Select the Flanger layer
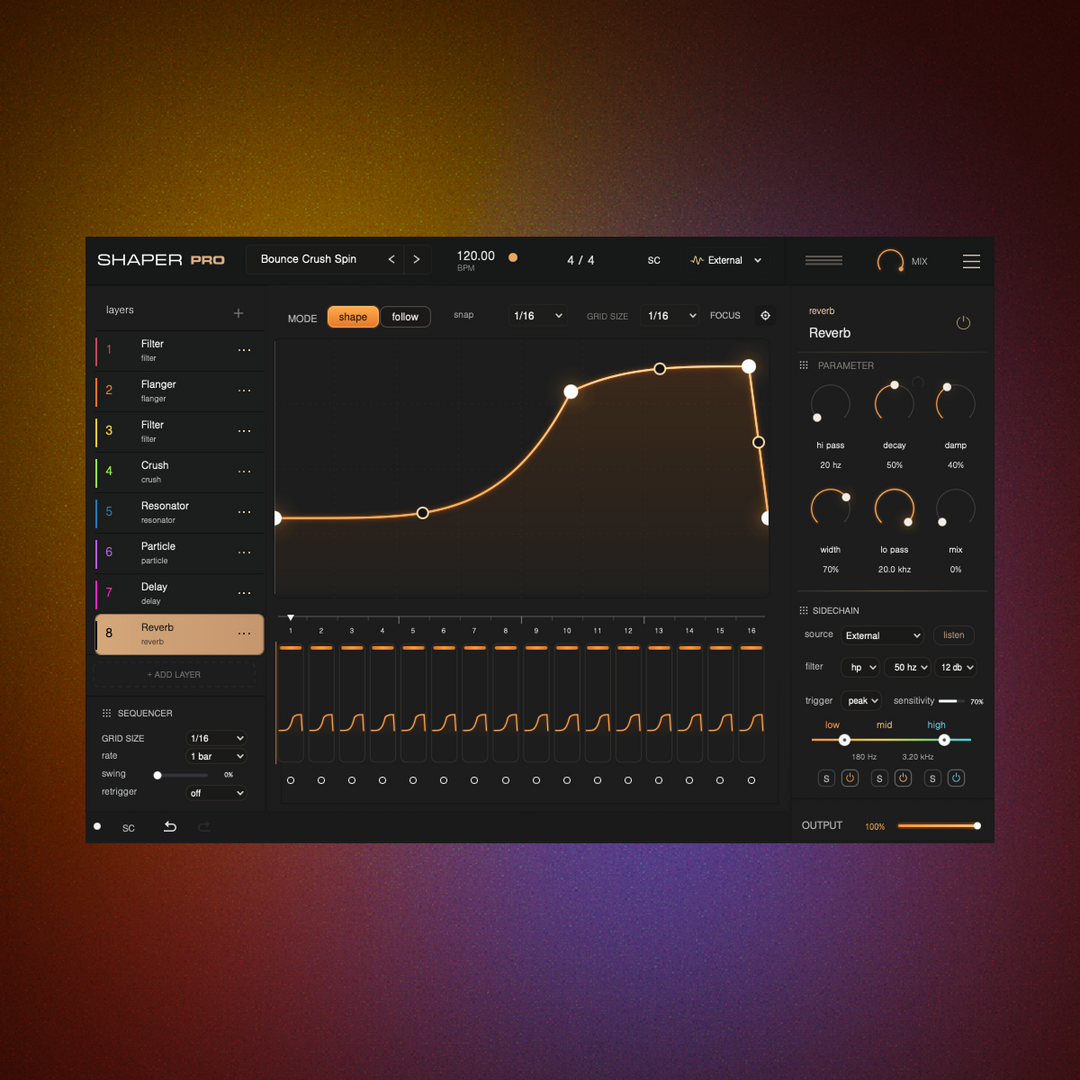Viewport: 1080px width, 1080px height. pos(179,391)
